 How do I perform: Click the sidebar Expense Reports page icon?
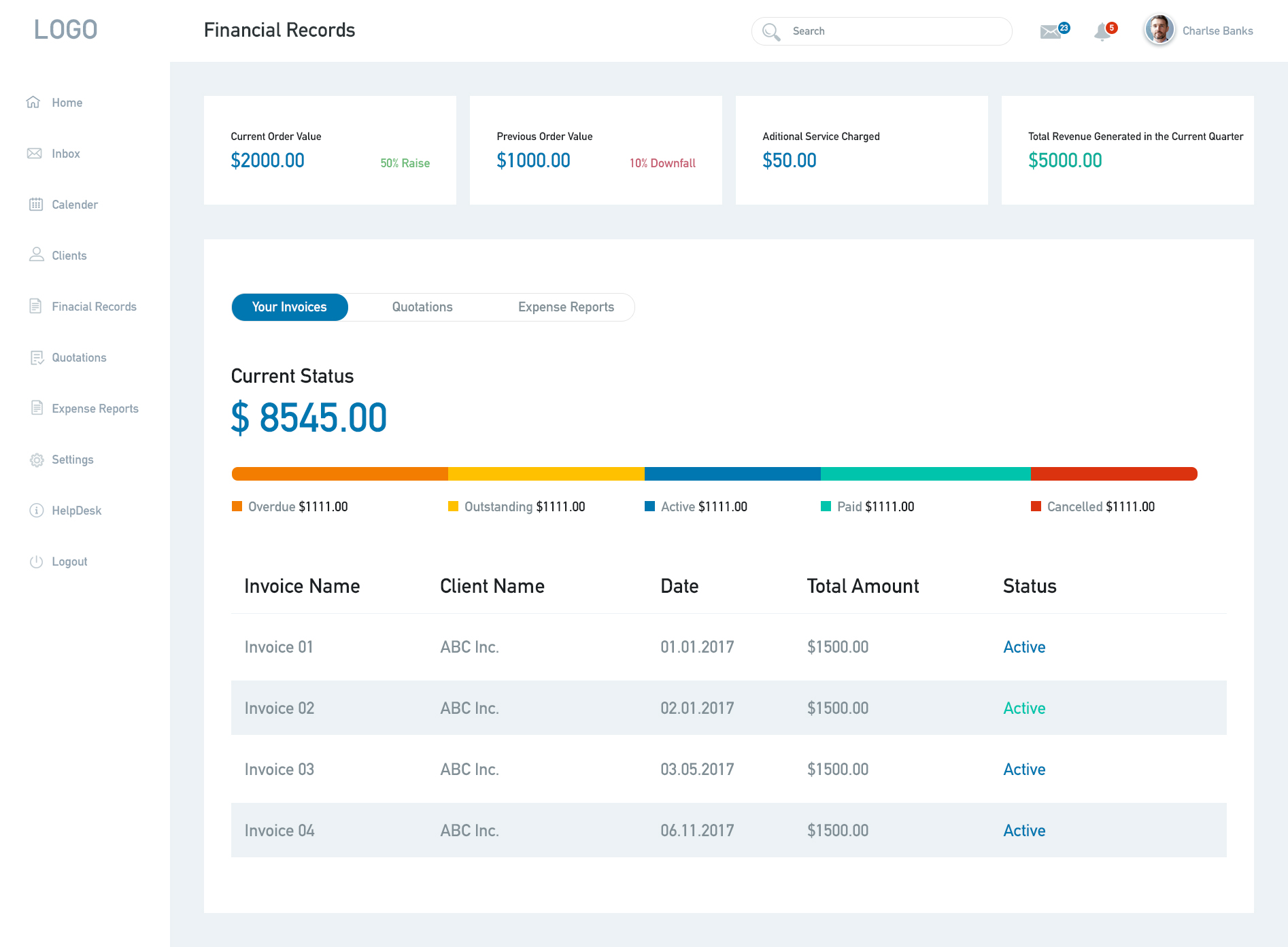pyautogui.click(x=37, y=408)
